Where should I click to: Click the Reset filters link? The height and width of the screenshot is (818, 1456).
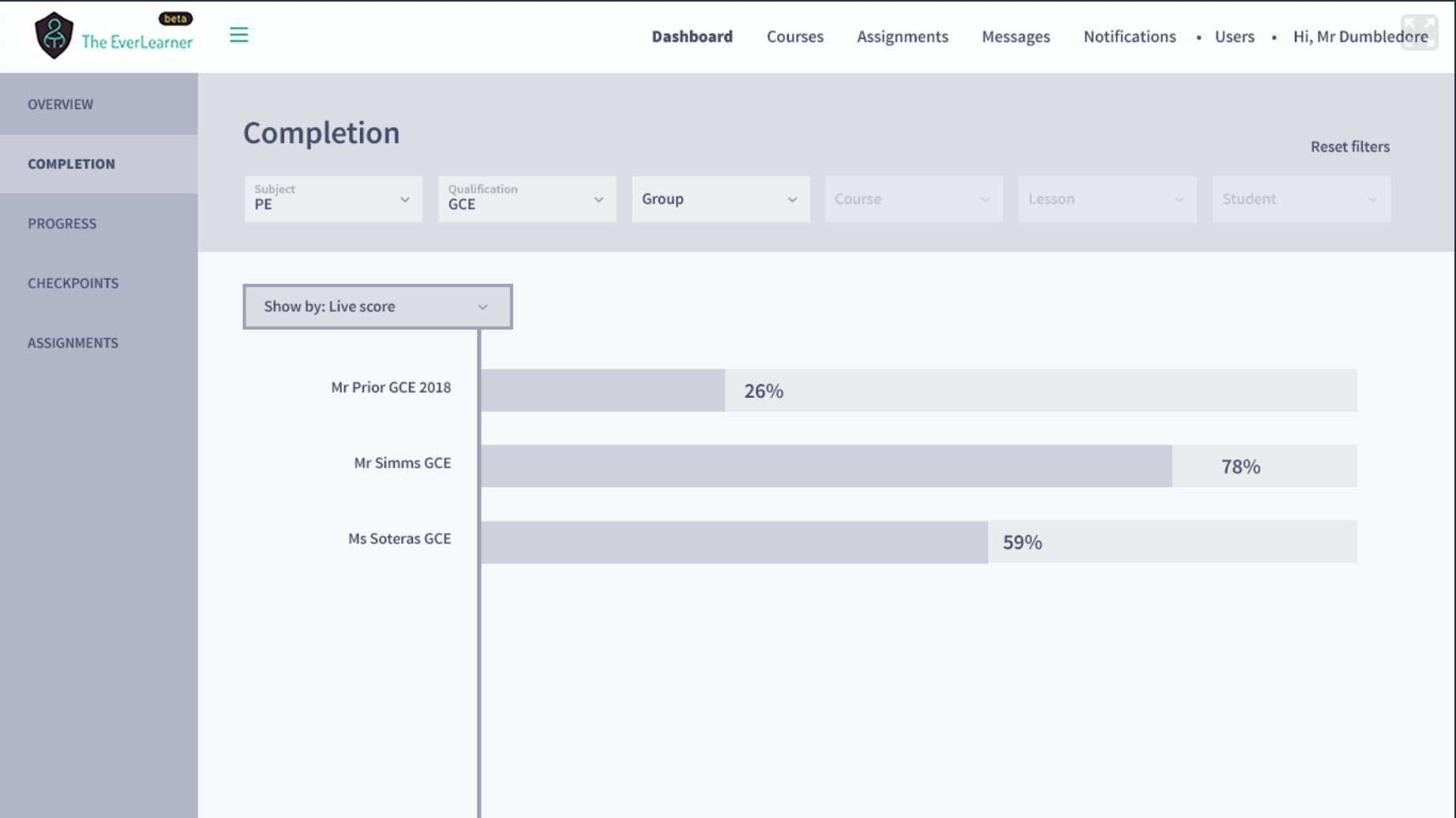1349,147
